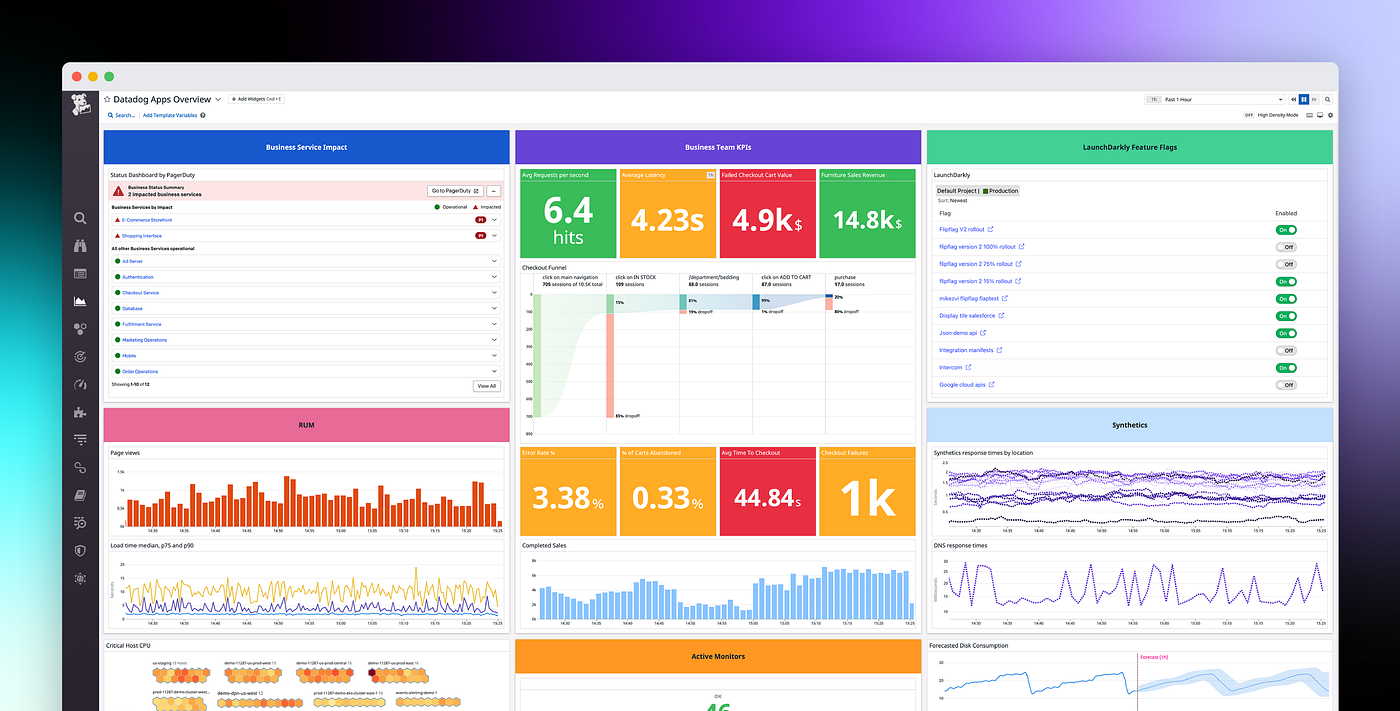Step time frame backward
Image resolution: width=1400 pixels, height=711 pixels.
point(1293,100)
